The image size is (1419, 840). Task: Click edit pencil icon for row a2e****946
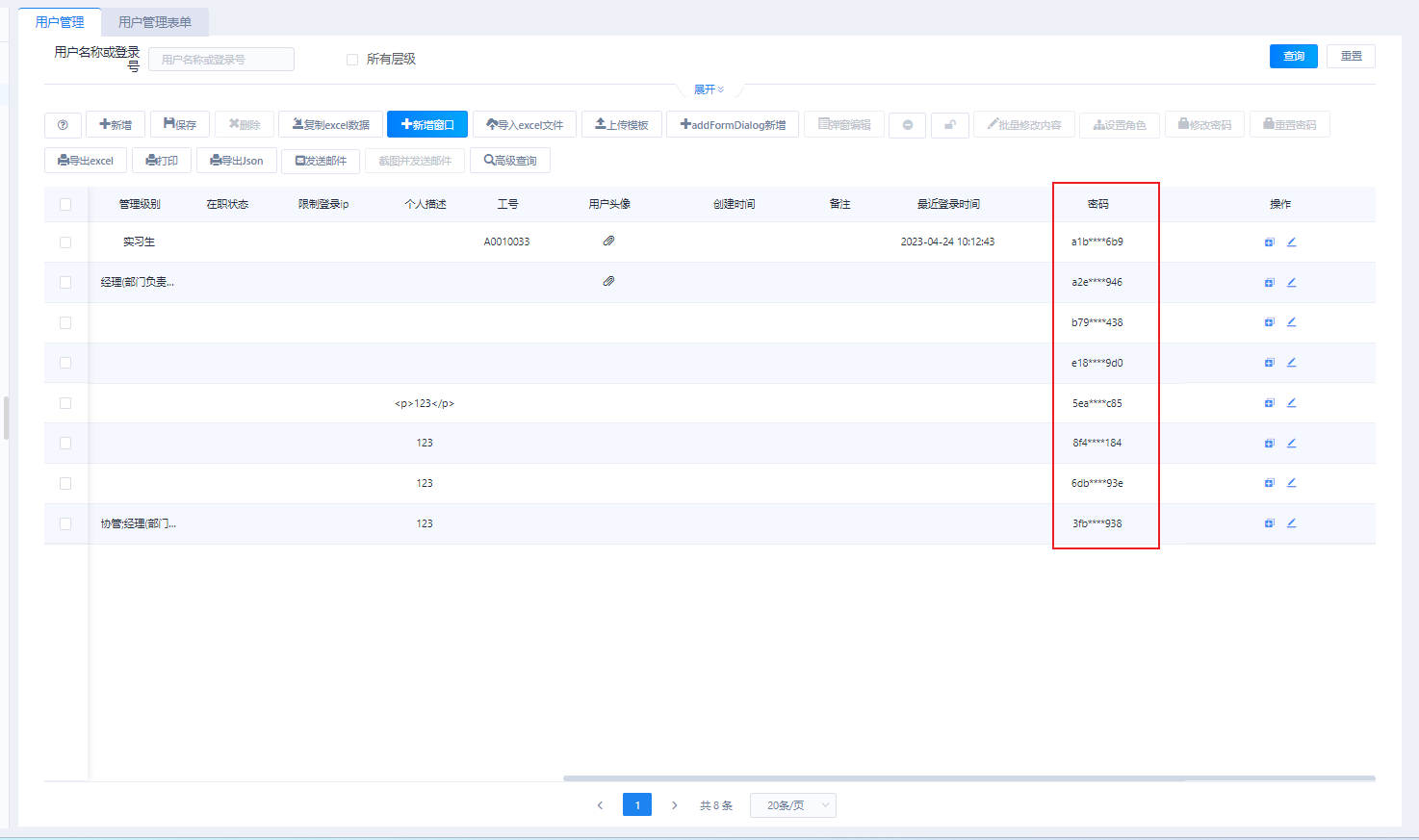tap(1292, 282)
